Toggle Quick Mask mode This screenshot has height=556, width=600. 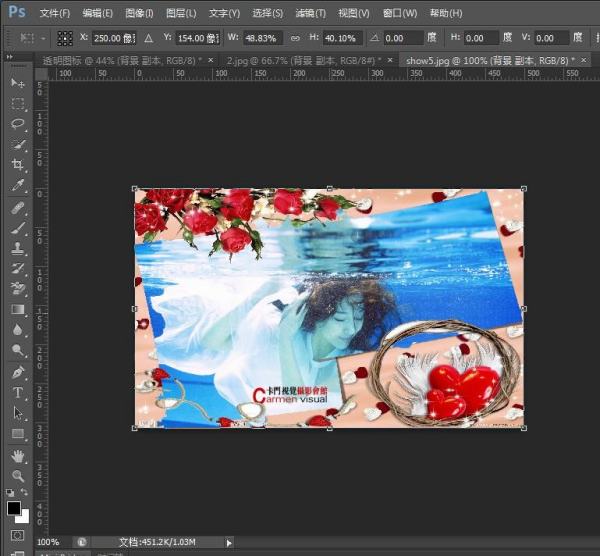(17, 535)
